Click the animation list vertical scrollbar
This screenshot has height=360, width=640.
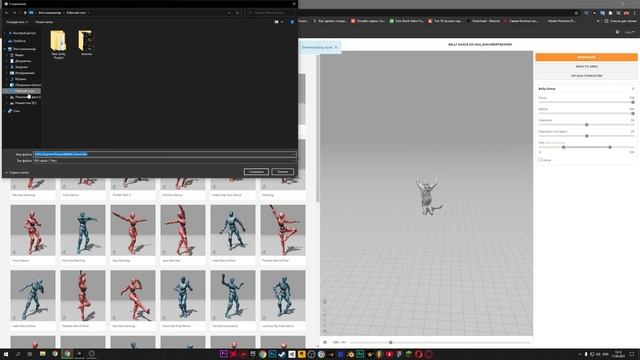tap(318, 129)
